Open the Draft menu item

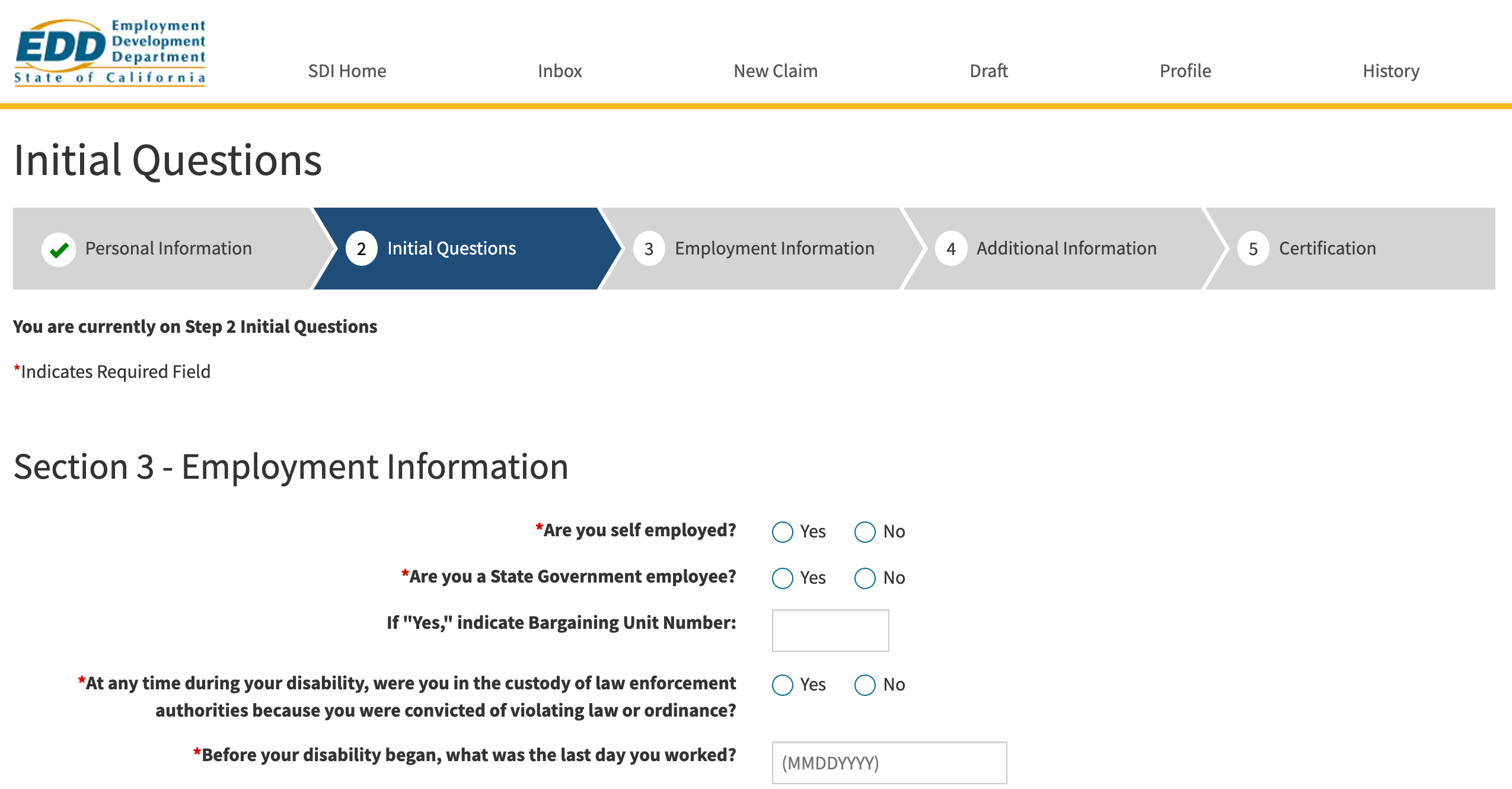988,71
